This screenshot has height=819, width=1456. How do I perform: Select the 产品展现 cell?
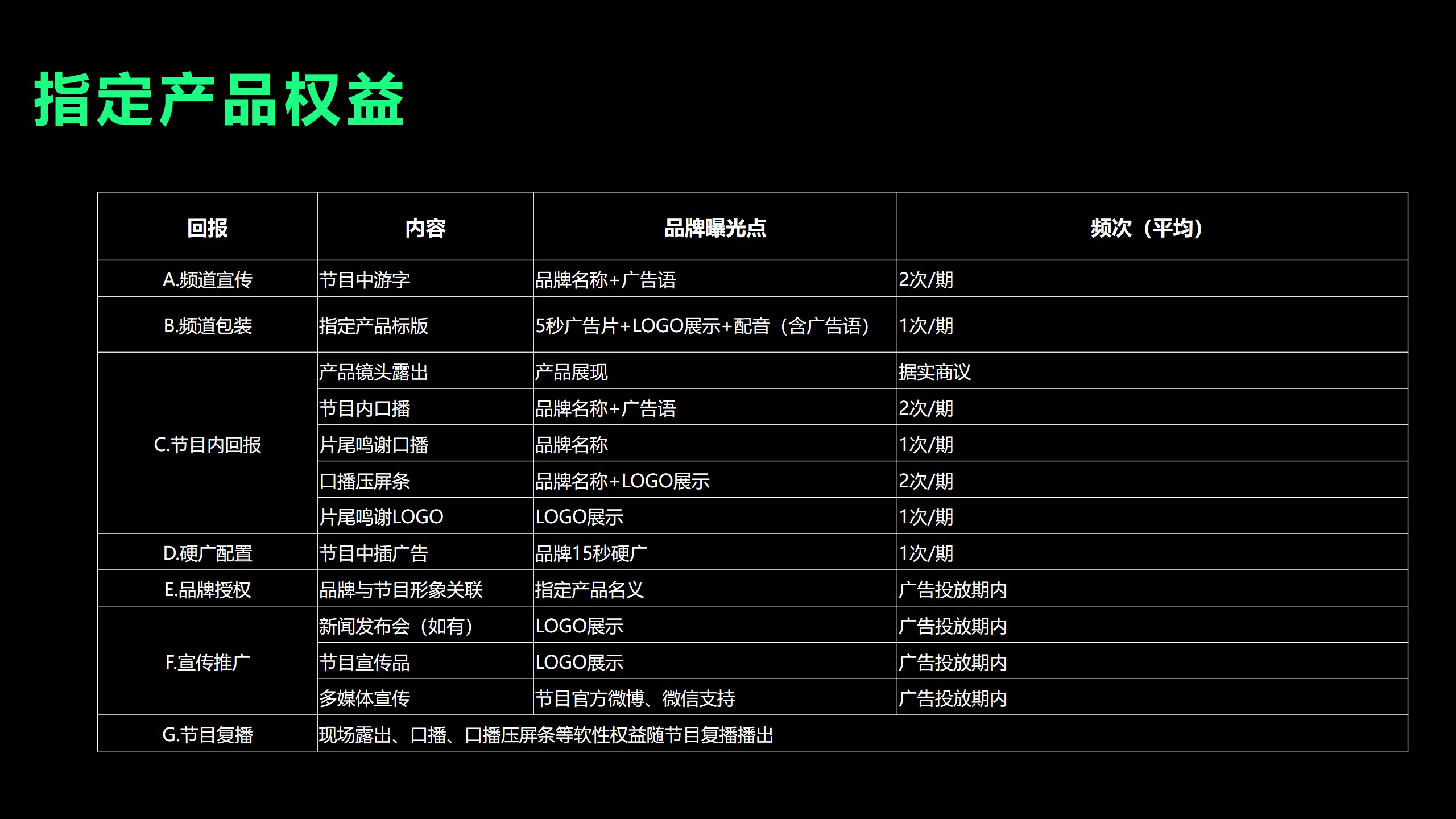click(x=715, y=370)
